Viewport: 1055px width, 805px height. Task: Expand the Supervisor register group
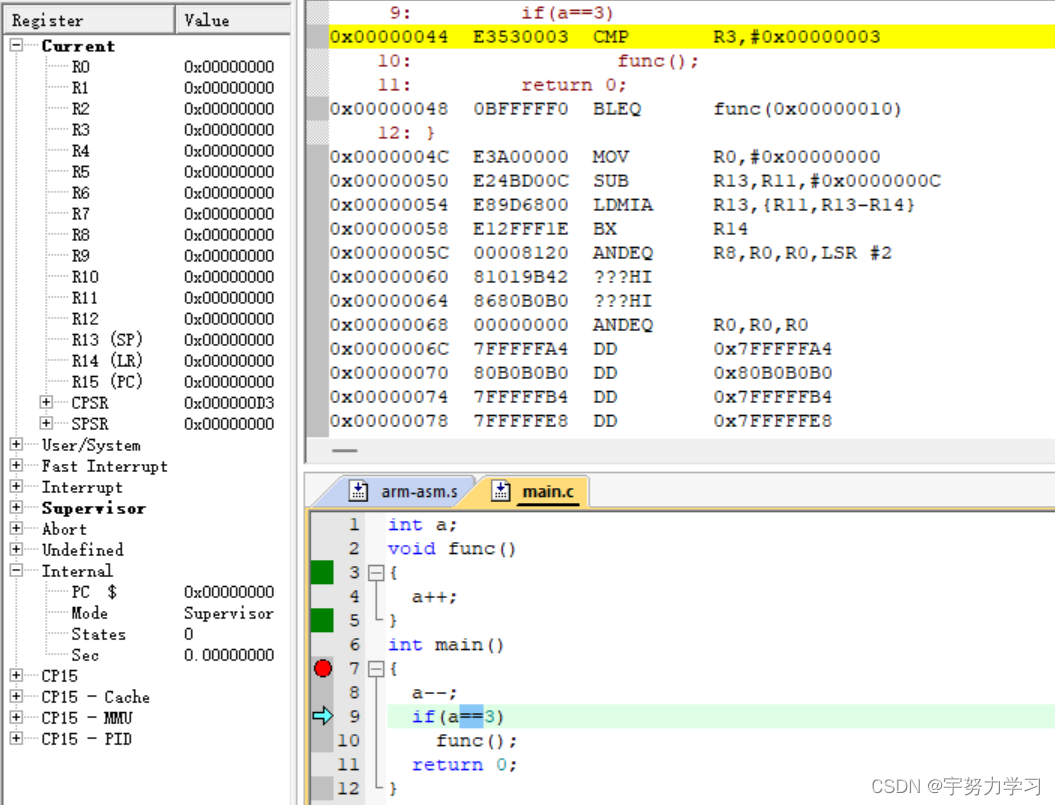[x=16, y=508]
